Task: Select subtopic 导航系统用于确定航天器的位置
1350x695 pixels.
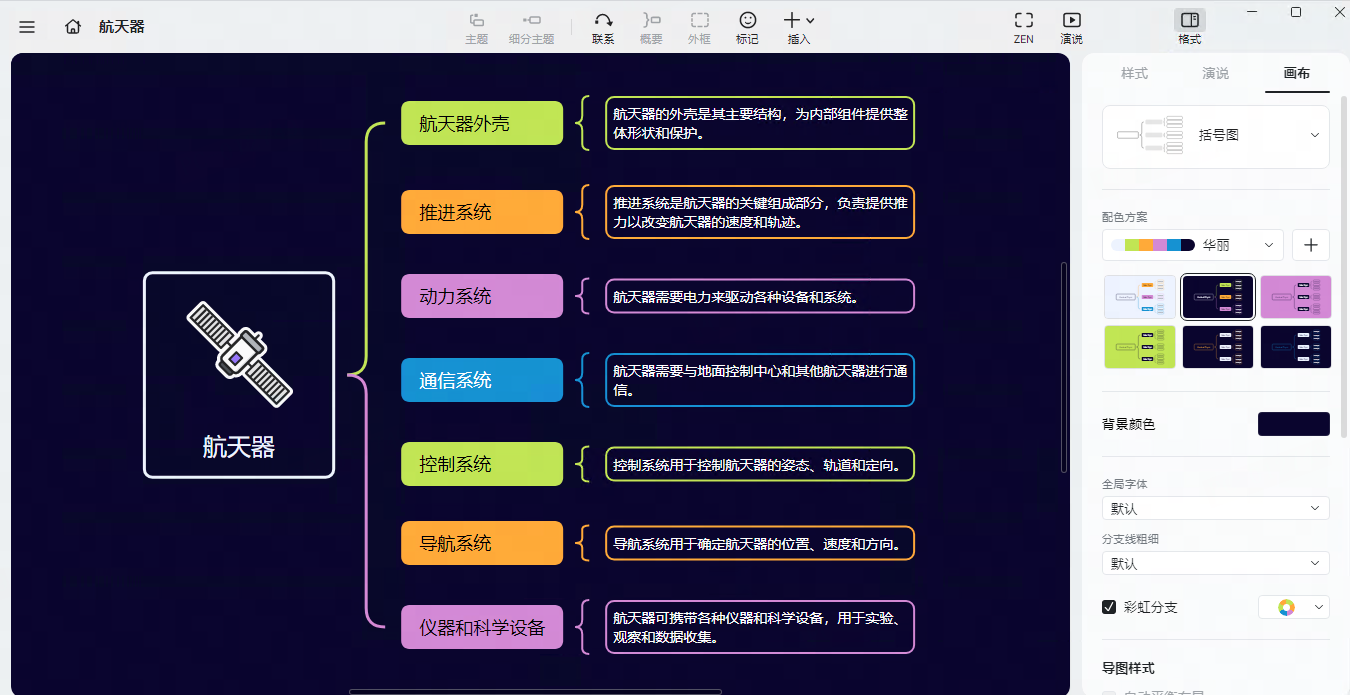Action: coord(760,543)
